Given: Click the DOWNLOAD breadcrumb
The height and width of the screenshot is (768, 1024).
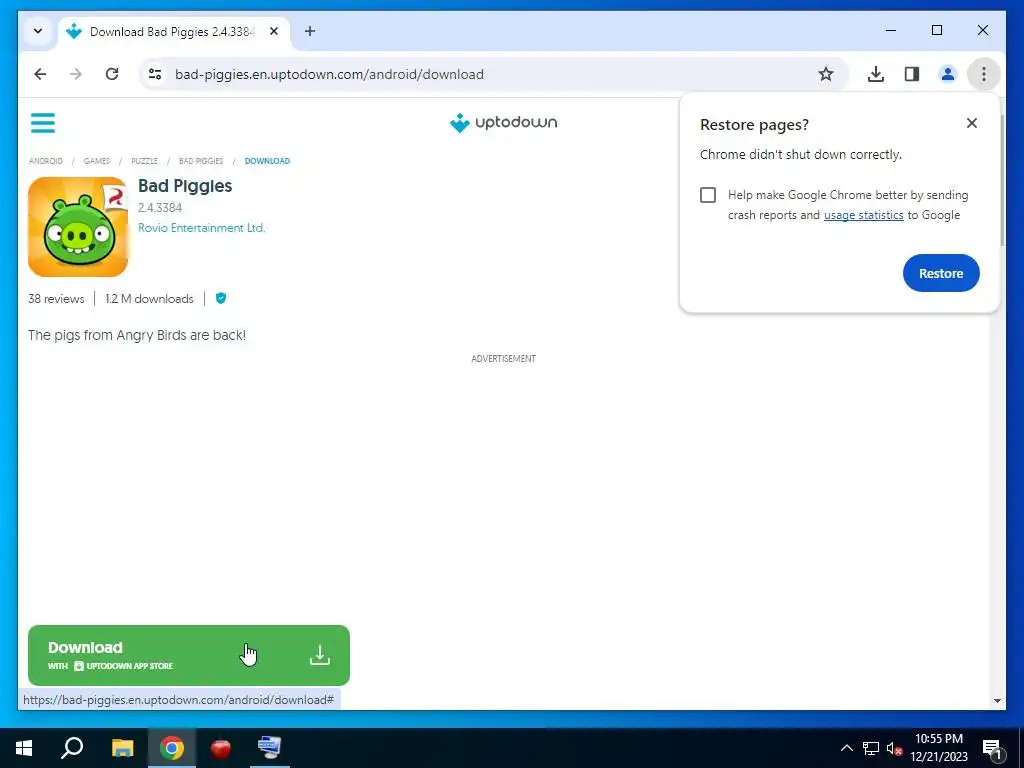Looking at the screenshot, I should 267,161.
